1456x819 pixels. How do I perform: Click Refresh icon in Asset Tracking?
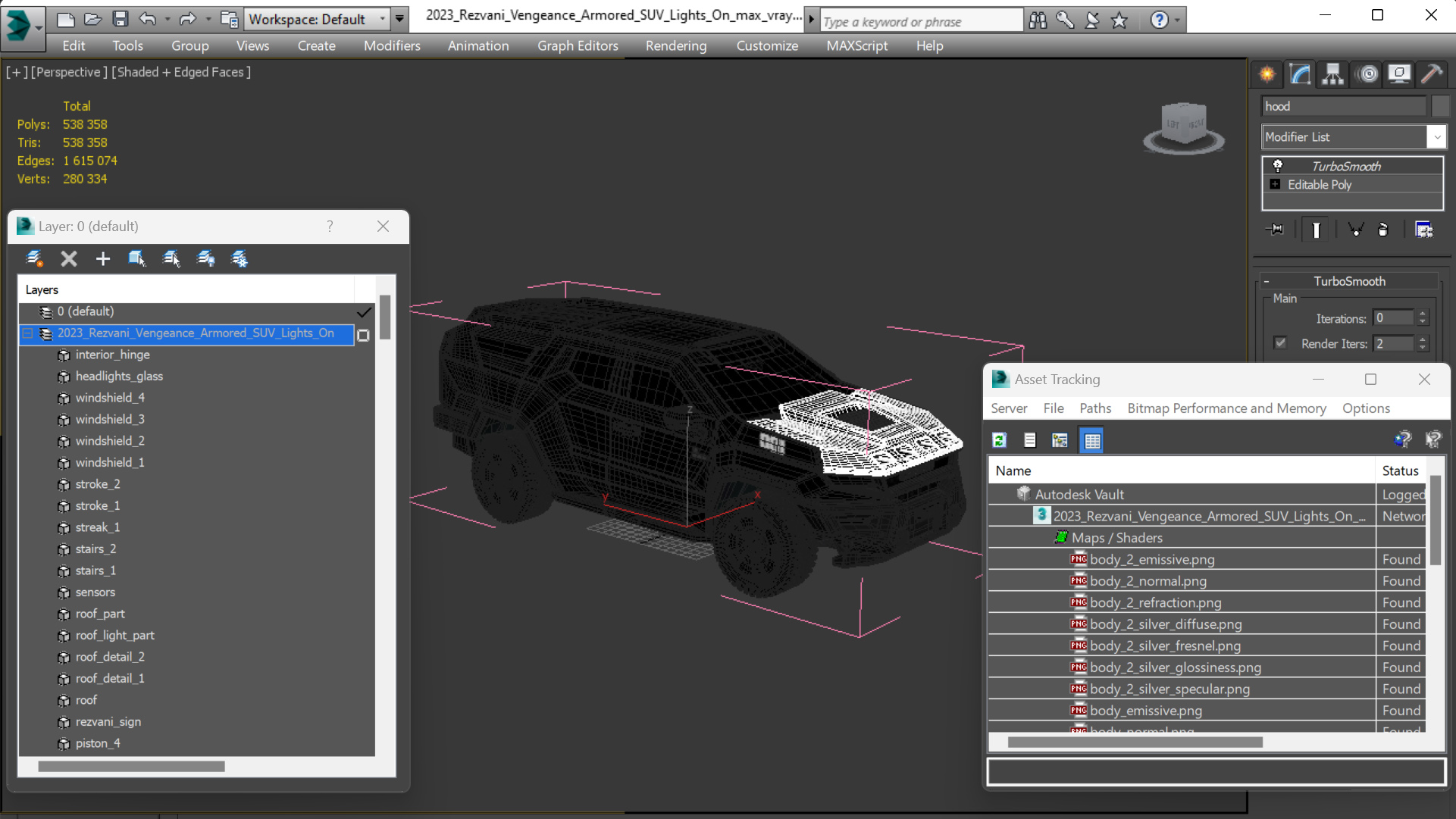1000,440
